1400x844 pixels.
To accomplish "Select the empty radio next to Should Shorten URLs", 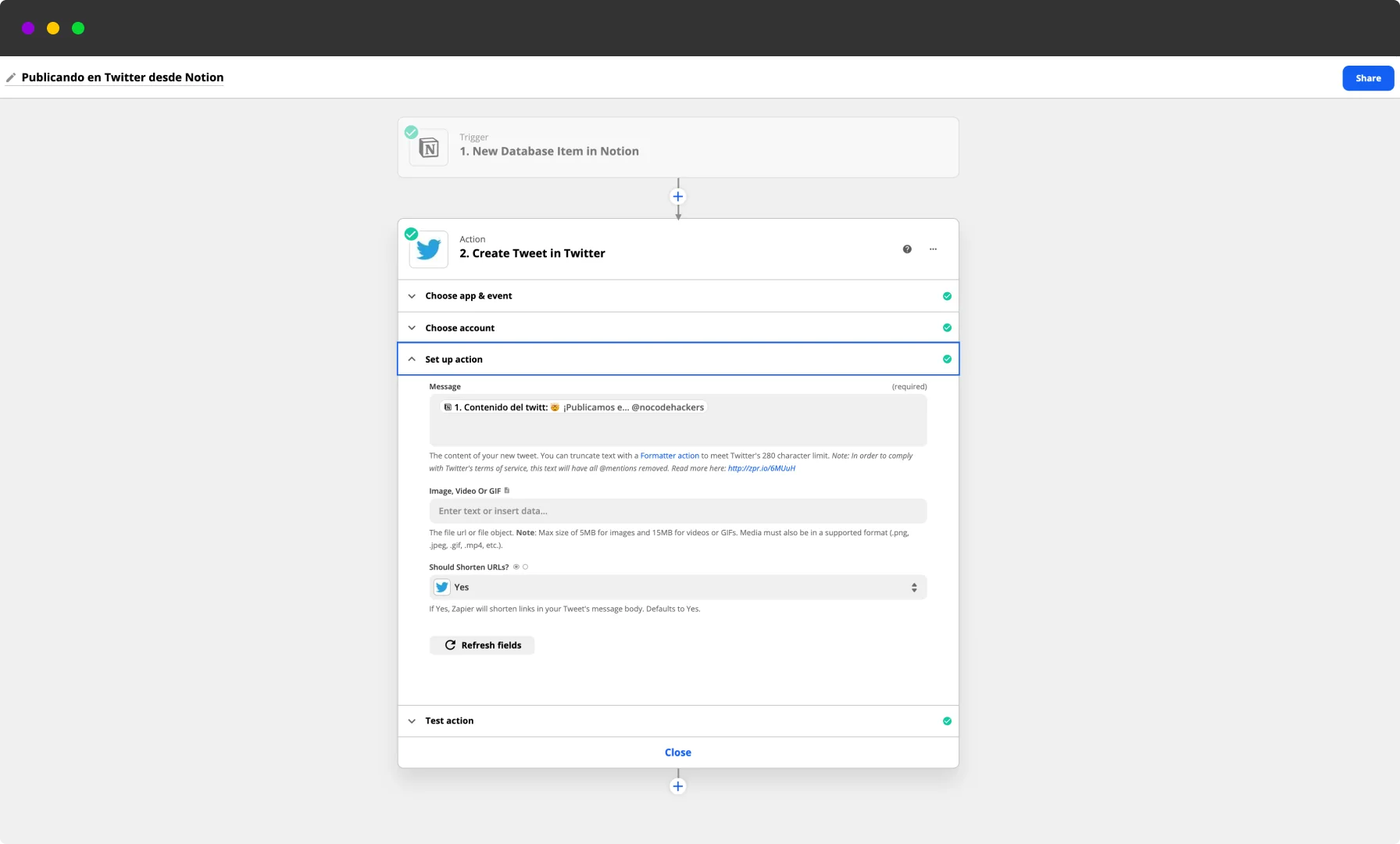I will click(x=526, y=567).
